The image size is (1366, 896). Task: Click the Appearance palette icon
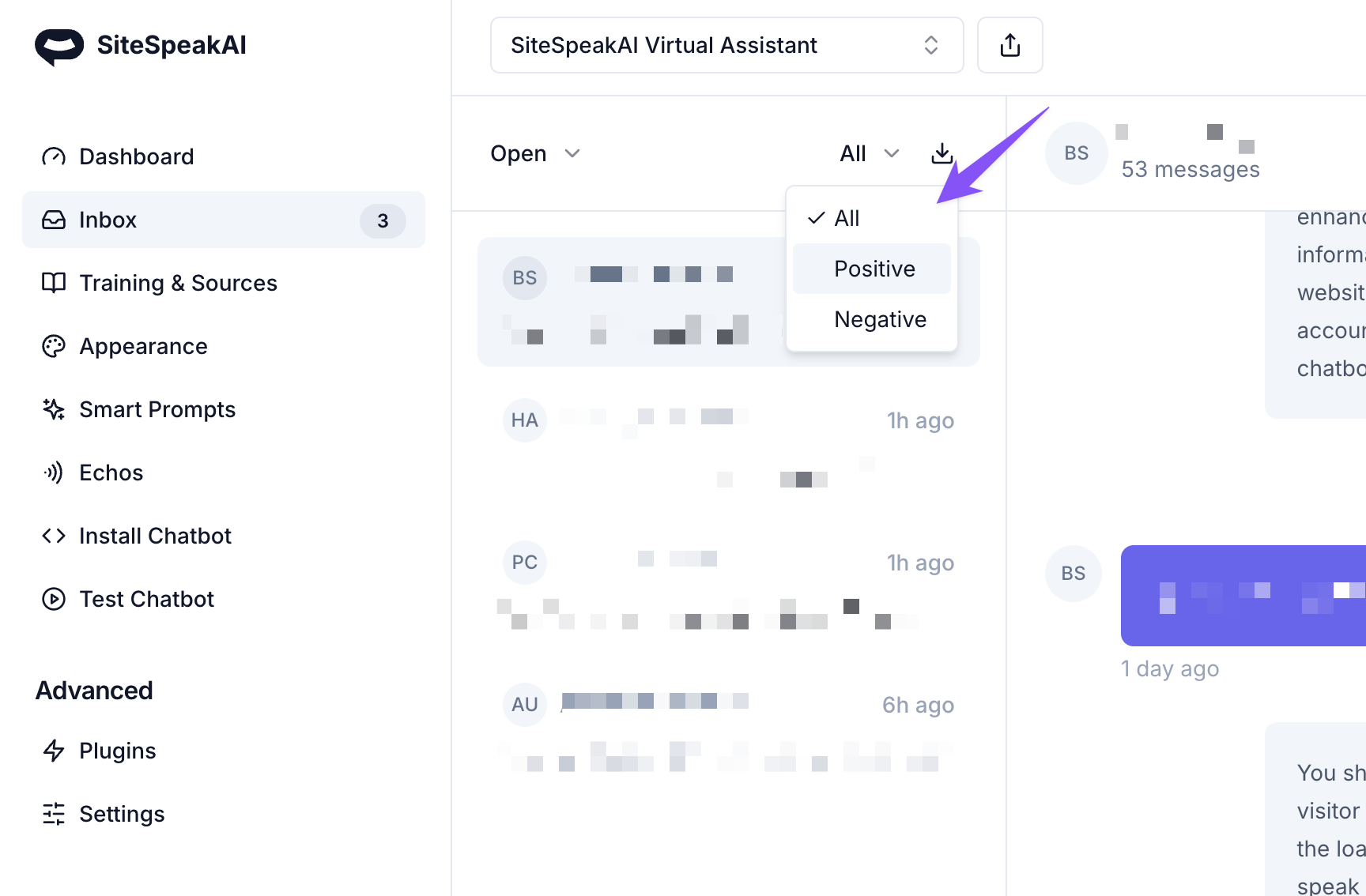54,346
